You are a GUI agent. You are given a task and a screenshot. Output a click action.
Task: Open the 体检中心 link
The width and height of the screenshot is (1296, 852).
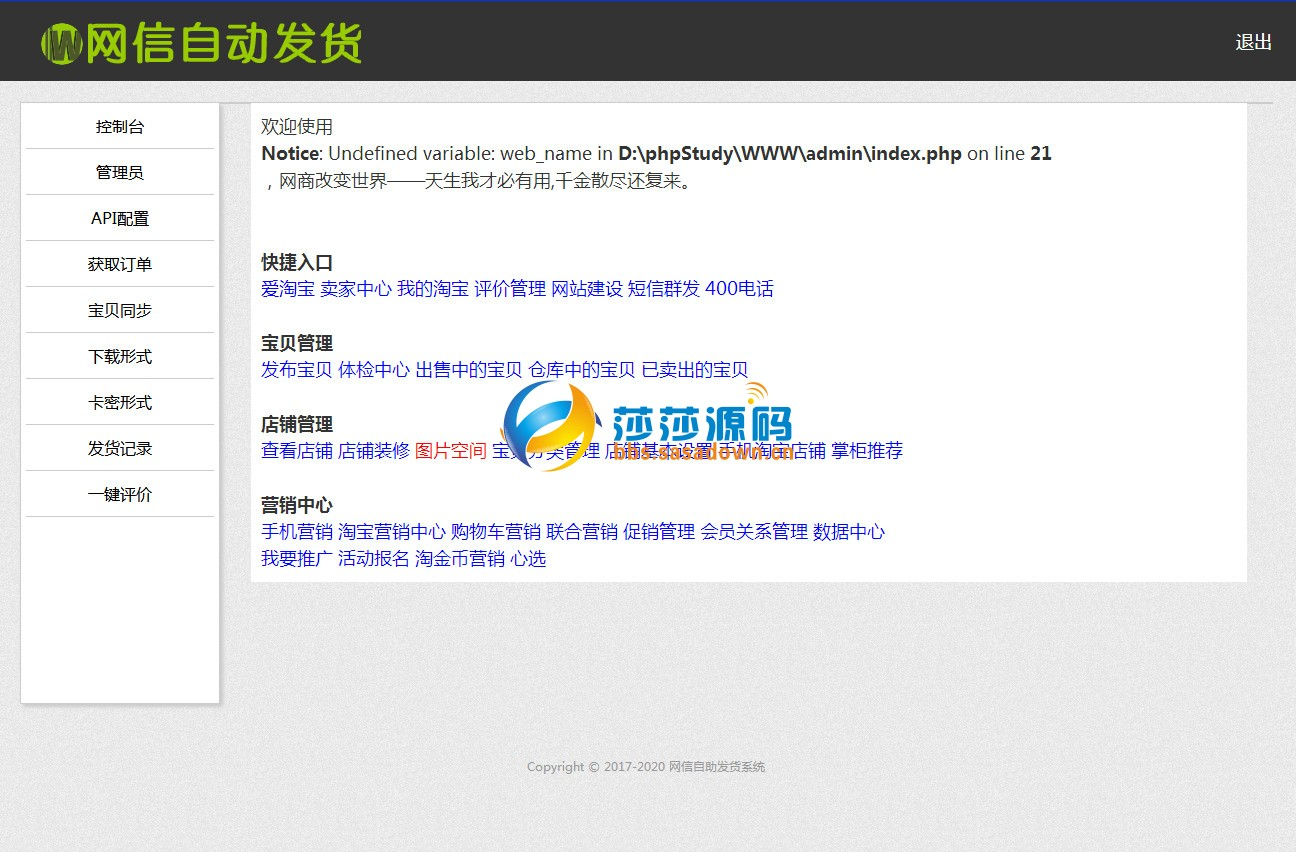[x=374, y=370]
